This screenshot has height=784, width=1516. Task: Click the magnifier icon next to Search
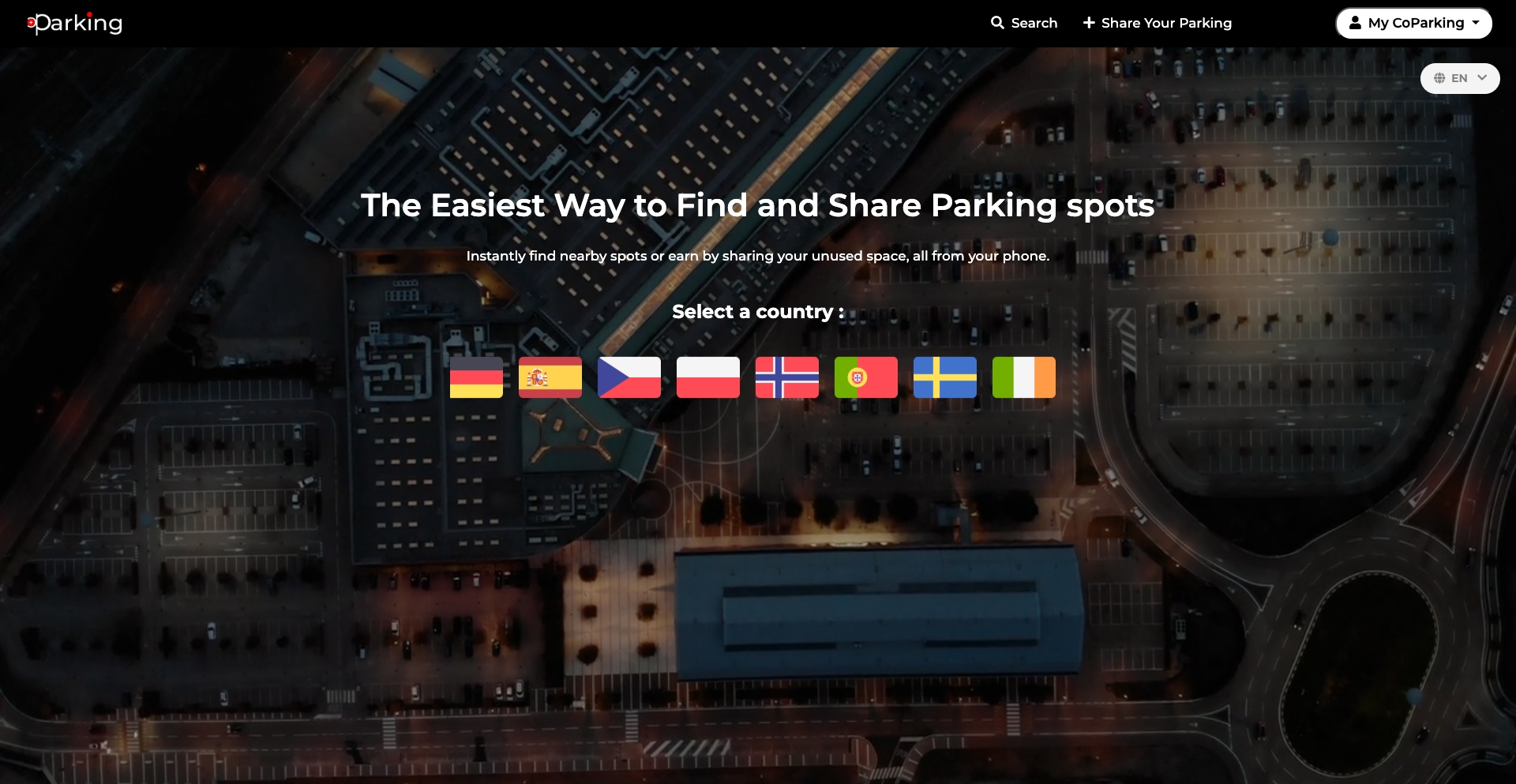pyautogui.click(x=996, y=23)
